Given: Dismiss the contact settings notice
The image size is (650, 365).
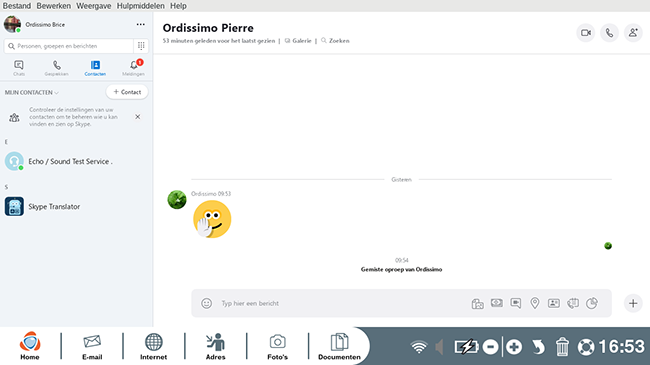Looking at the screenshot, I should pyautogui.click(x=138, y=117).
